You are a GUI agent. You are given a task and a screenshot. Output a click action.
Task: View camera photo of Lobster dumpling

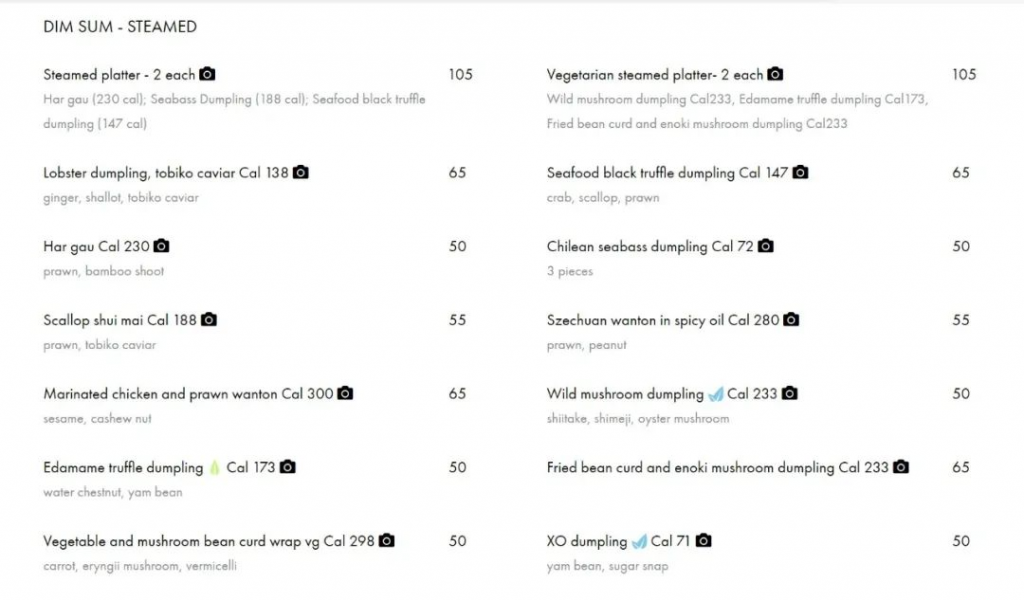[301, 172]
